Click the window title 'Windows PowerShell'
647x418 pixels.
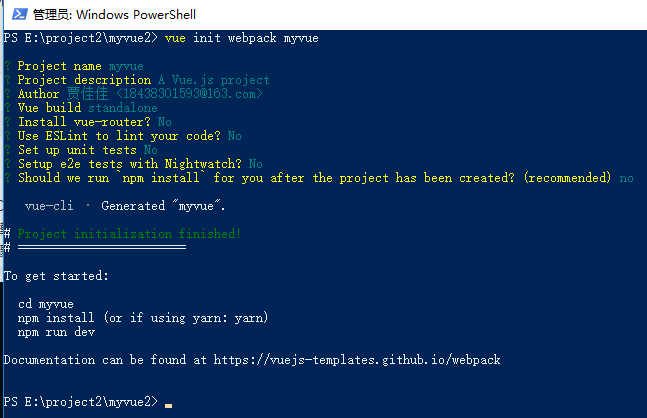tap(136, 15)
